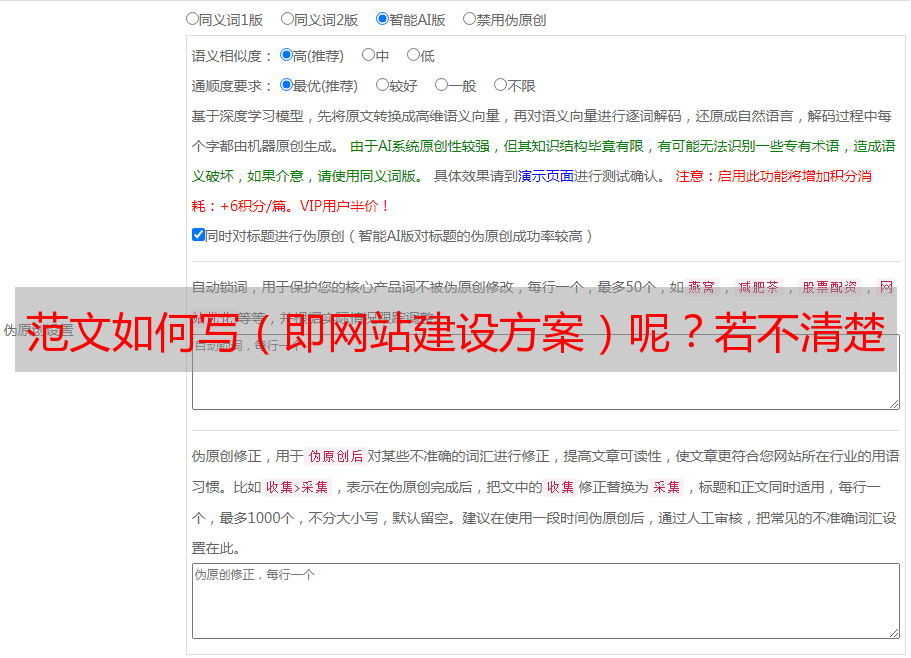Set 通顺度要求 to 一般
Screen dimensions: 911x658
[442, 85]
